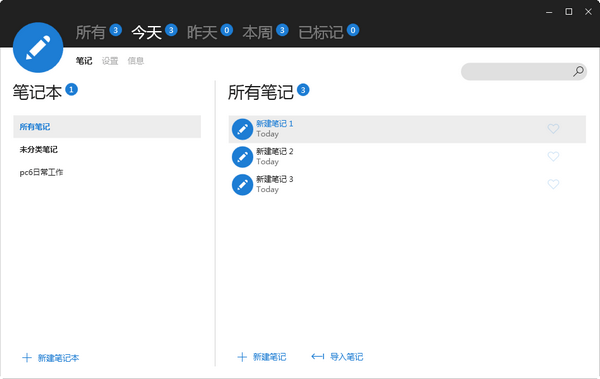Viewport: 600px width, 379px height.
Task: Select 所有笔记 in notebook list
Action: pyautogui.click(x=107, y=127)
